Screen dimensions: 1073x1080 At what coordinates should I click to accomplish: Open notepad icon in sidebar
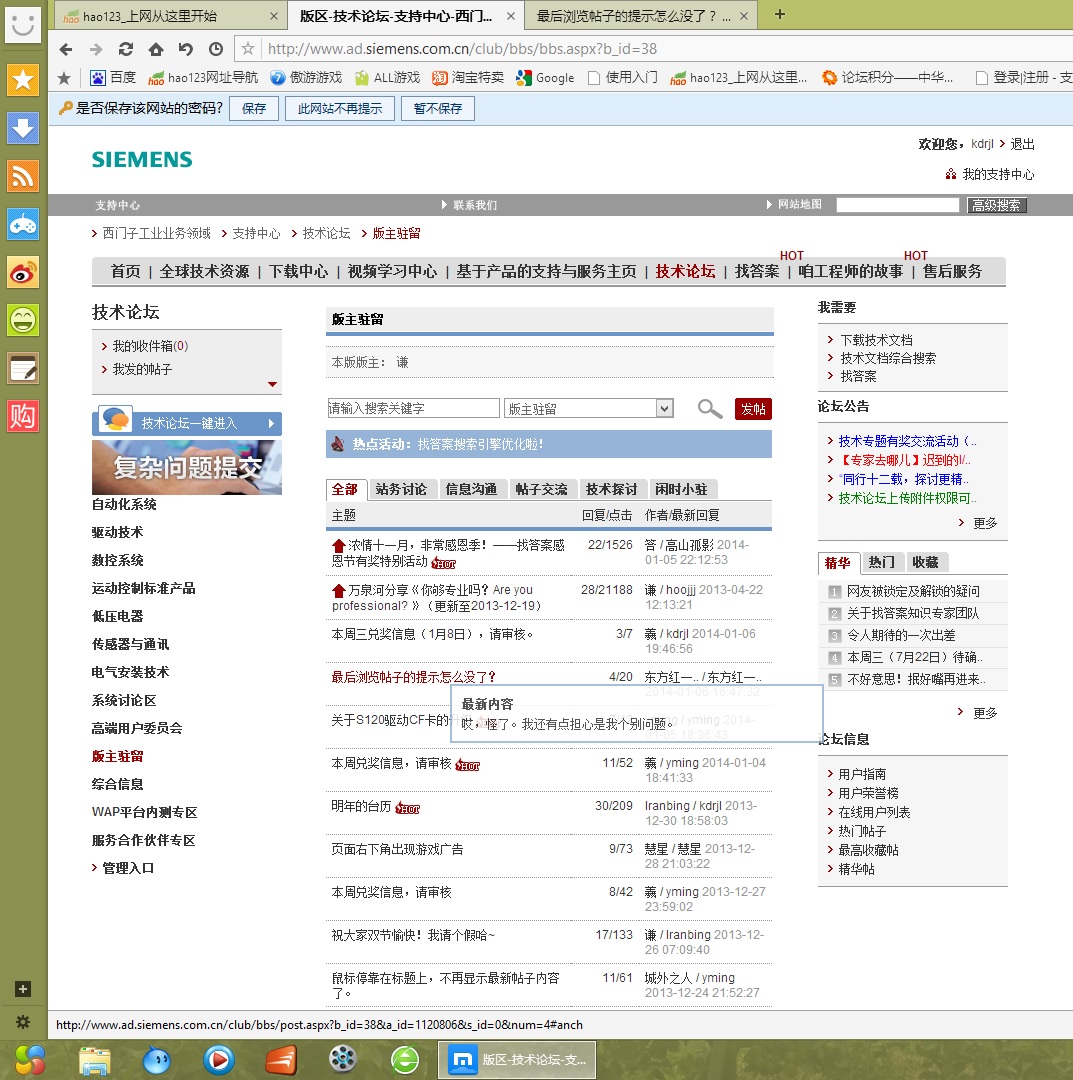click(23, 368)
